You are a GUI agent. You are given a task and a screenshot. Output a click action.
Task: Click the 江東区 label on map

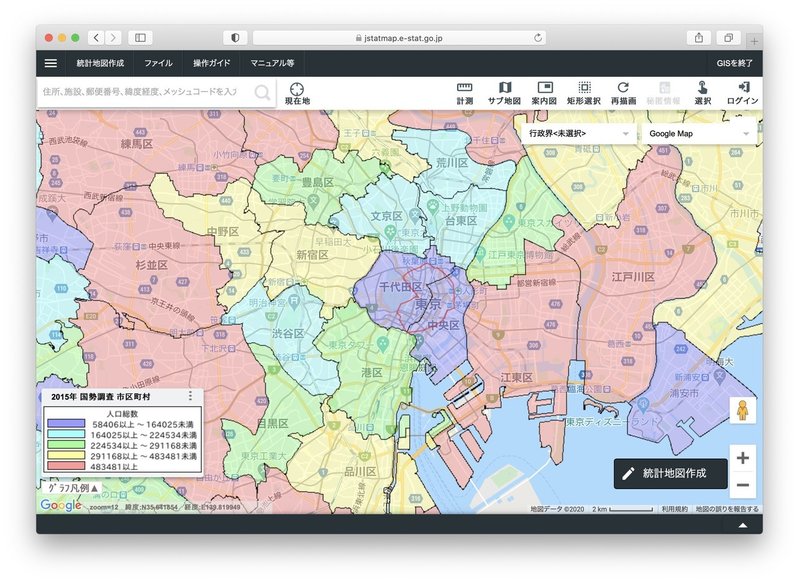(516, 377)
